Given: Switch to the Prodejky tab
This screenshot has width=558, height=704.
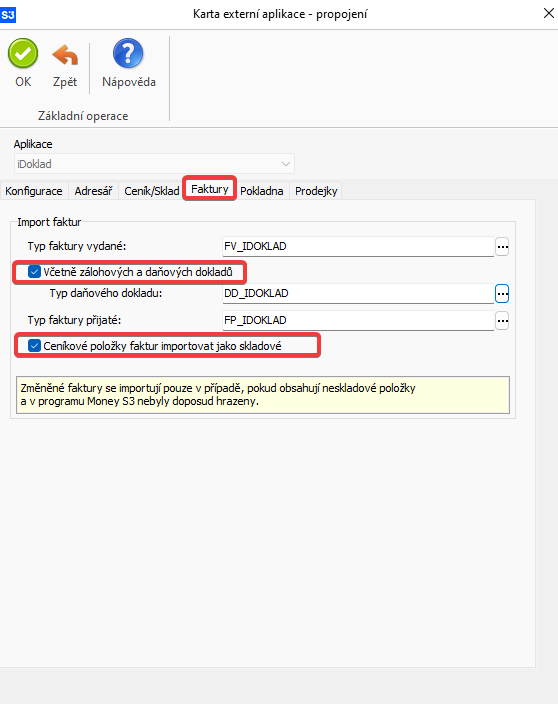Looking at the screenshot, I should tap(316, 191).
